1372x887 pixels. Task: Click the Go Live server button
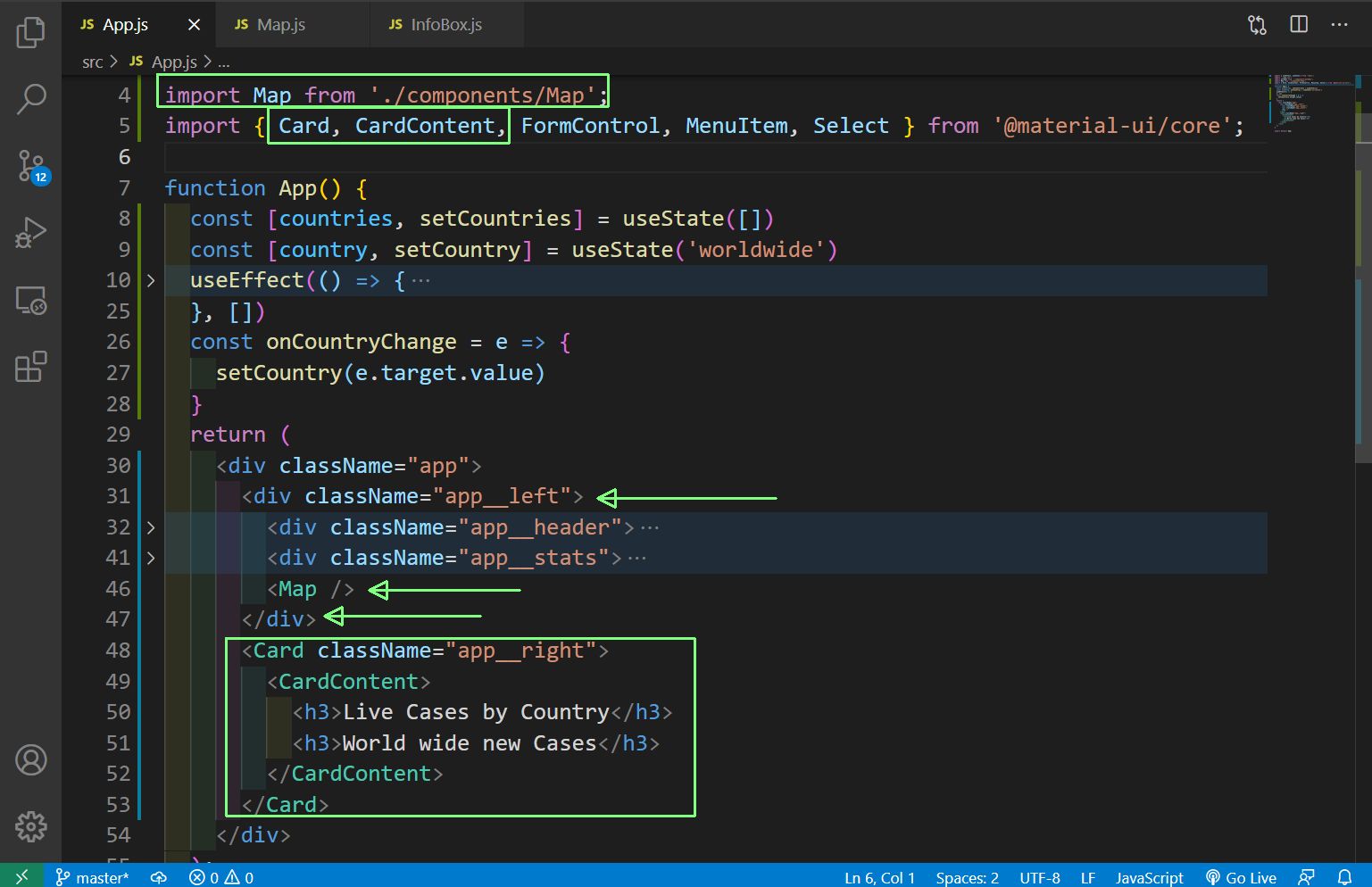[1241, 877]
